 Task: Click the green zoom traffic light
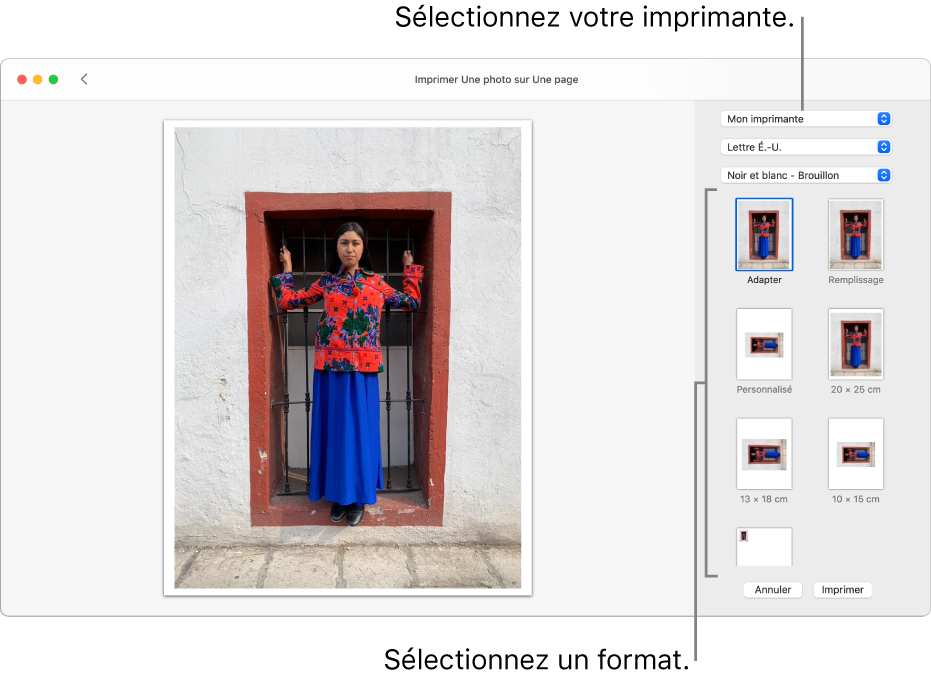52,79
